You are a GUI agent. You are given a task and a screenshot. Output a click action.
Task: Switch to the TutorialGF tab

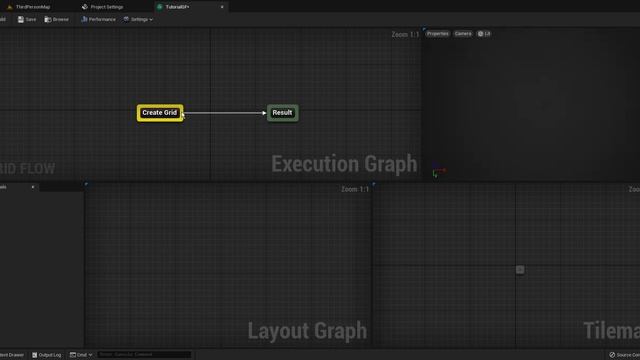coord(177,7)
